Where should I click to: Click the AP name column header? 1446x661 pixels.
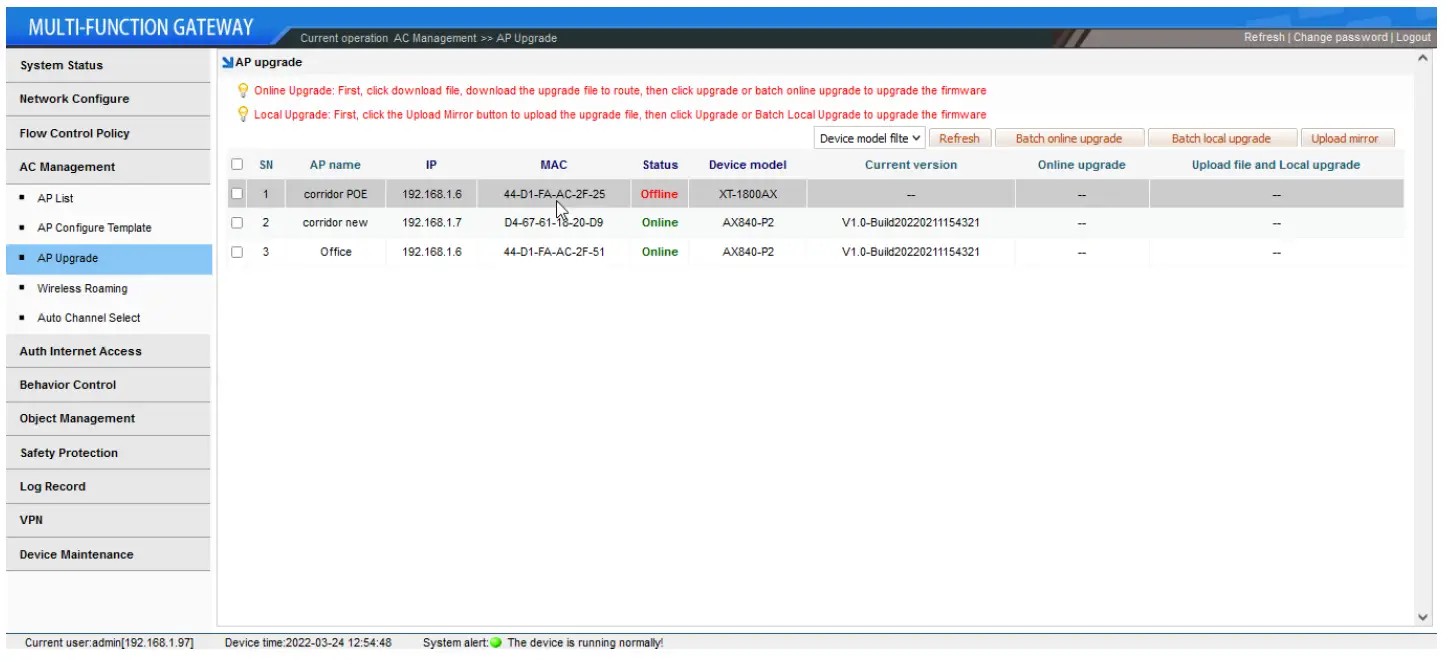pyautogui.click(x=335, y=165)
